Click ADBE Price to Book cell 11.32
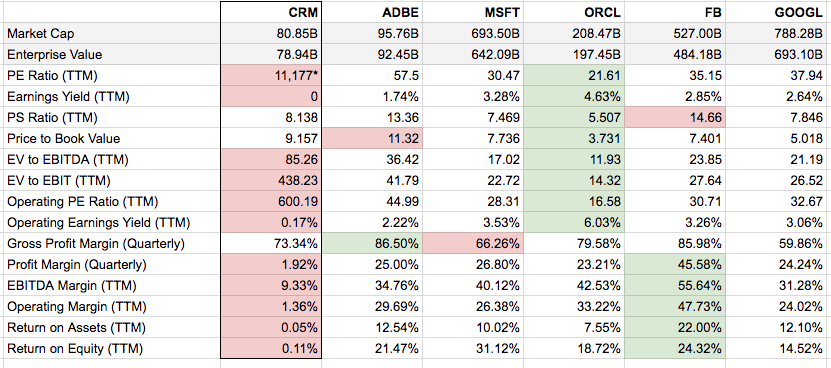This screenshot has height=368, width=831. pyautogui.click(x=372, y=138)
